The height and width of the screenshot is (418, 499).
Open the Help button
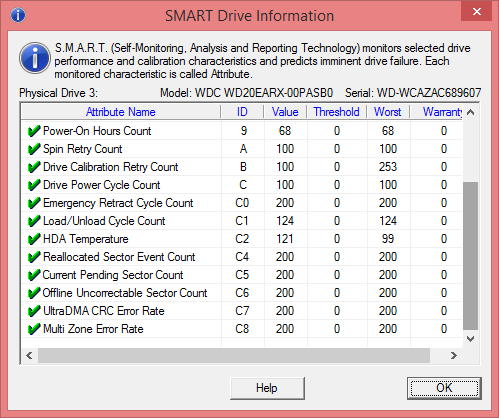[267, 388]
